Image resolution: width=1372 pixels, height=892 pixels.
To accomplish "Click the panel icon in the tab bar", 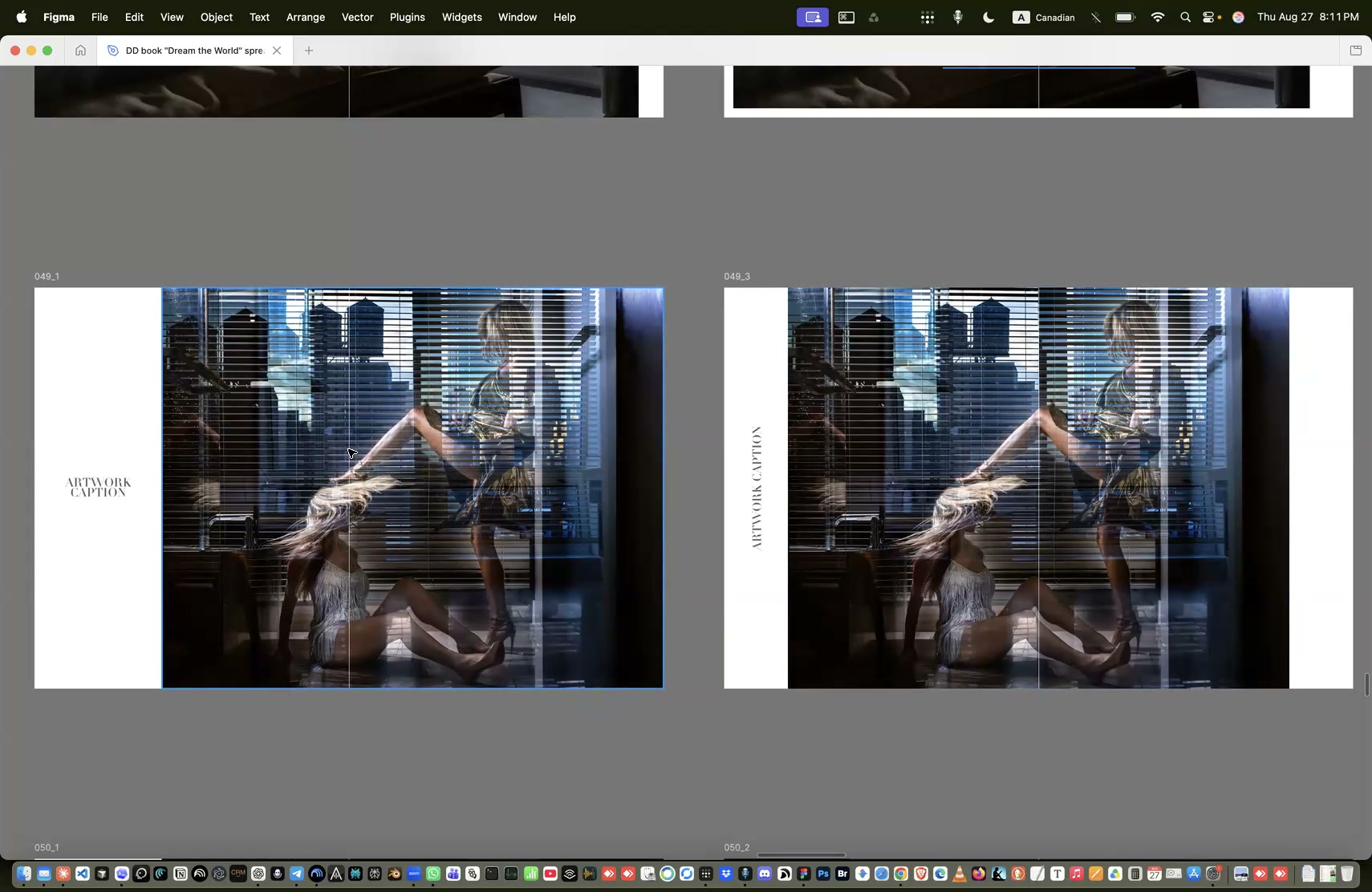I will point(1356,51).
